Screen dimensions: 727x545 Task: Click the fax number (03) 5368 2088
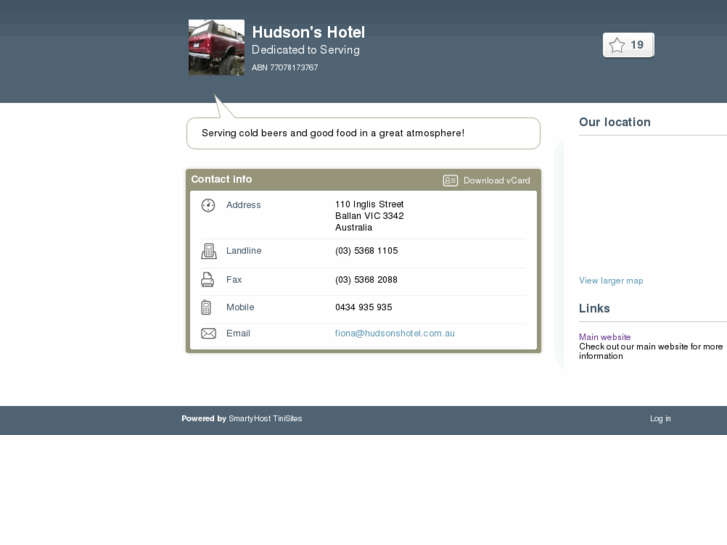click(366, 280)
